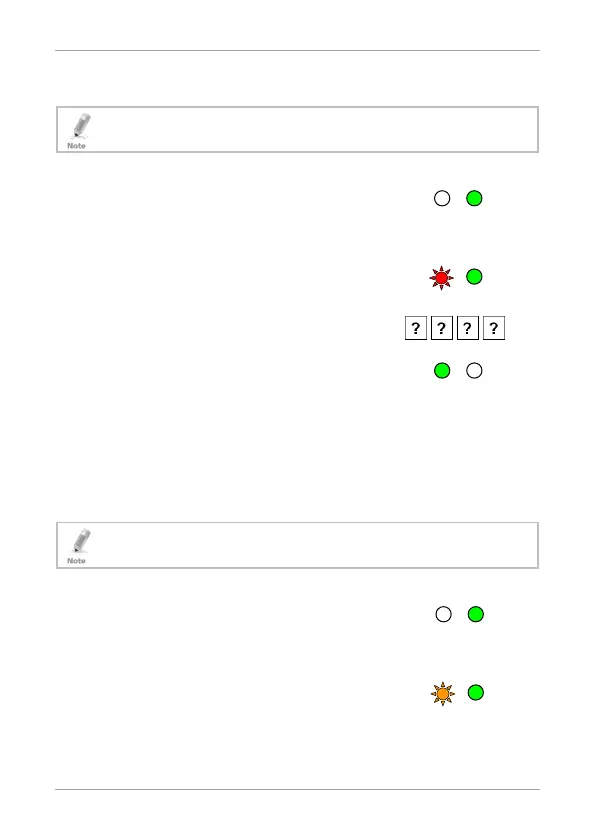The image size is (595, 840).
Task: Click the pencil Note icon in the upper note box
Action: tap(78, 130)
